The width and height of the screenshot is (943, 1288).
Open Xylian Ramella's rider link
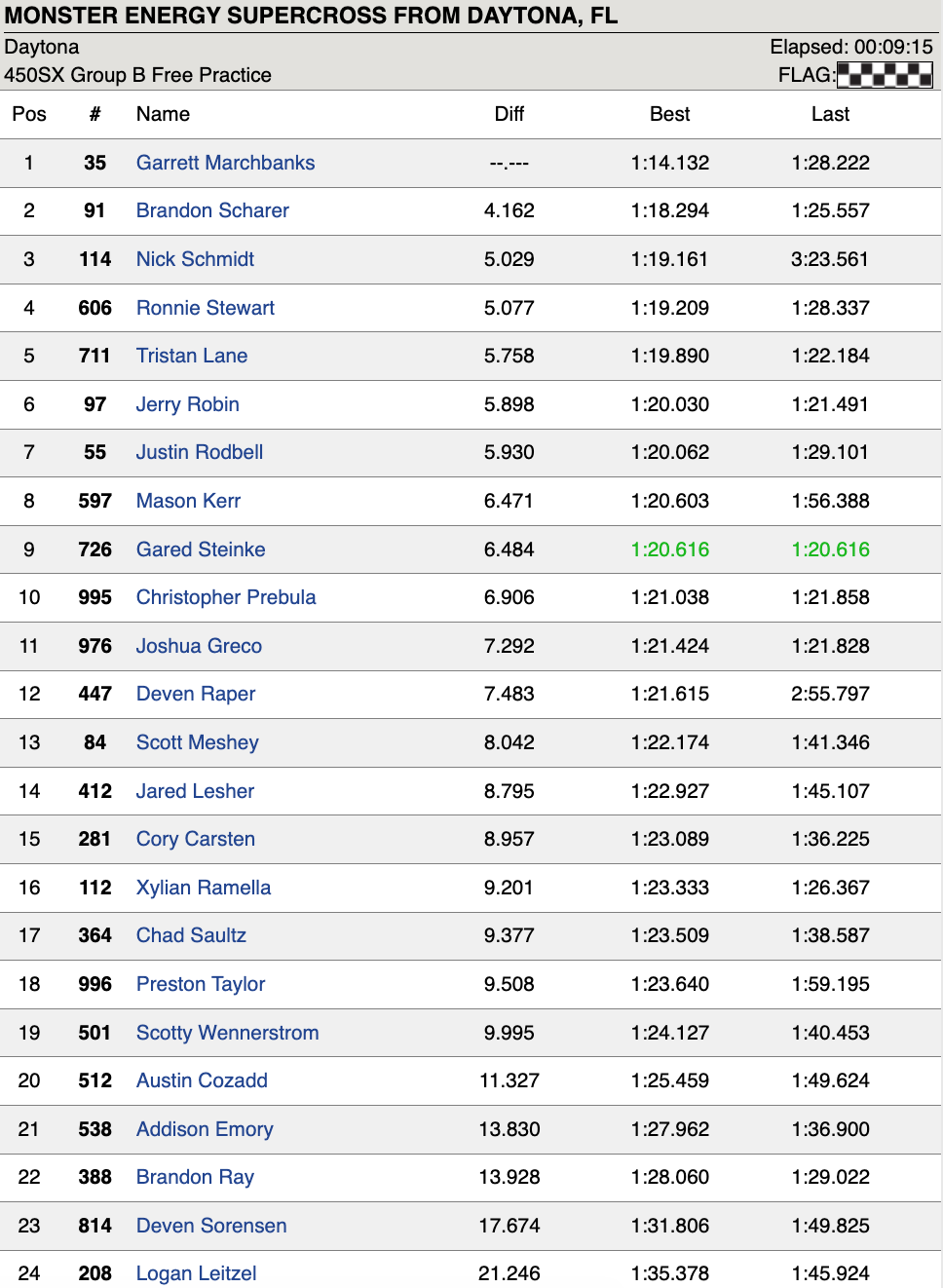(x=204, y=888)
